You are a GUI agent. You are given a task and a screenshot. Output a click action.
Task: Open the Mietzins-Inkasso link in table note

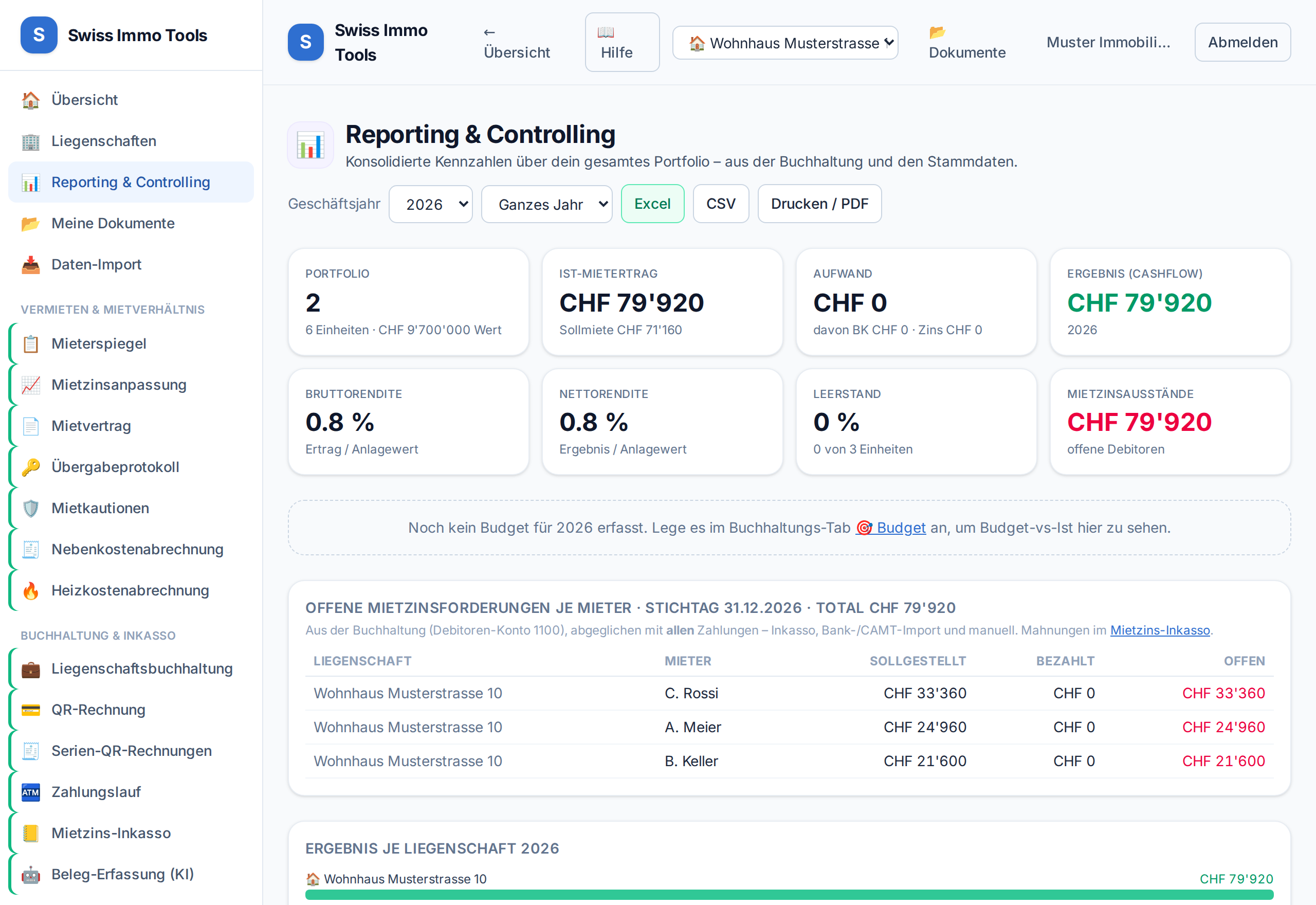click(1160, 630)
